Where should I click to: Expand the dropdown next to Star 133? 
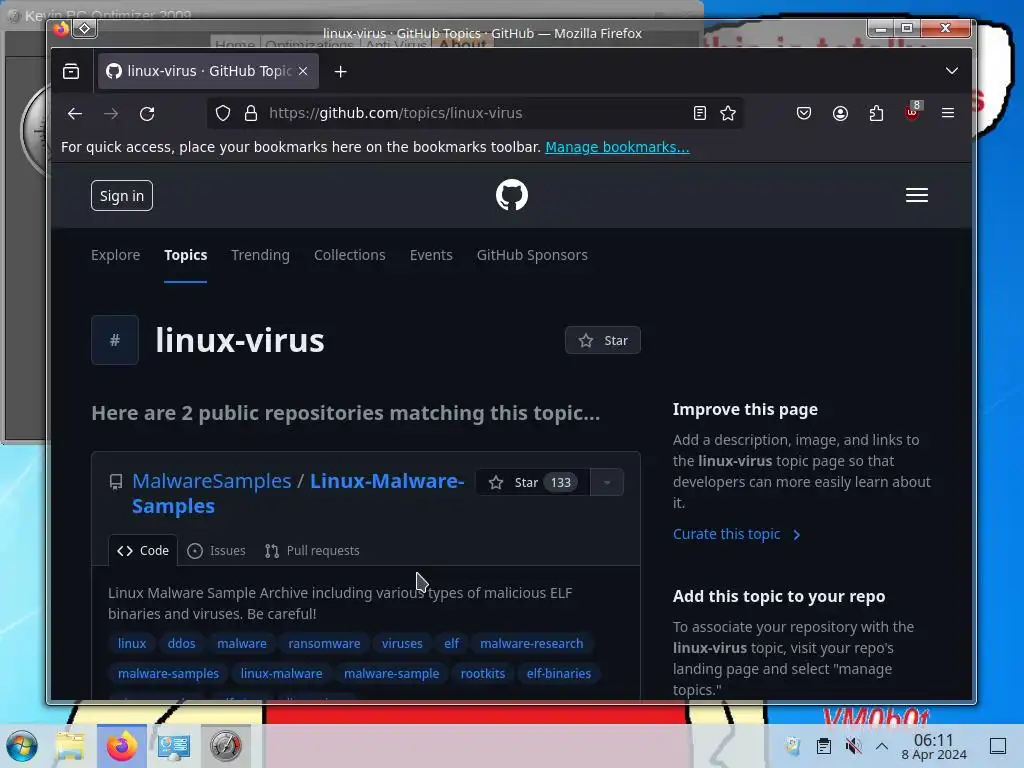tap(607, 482)
